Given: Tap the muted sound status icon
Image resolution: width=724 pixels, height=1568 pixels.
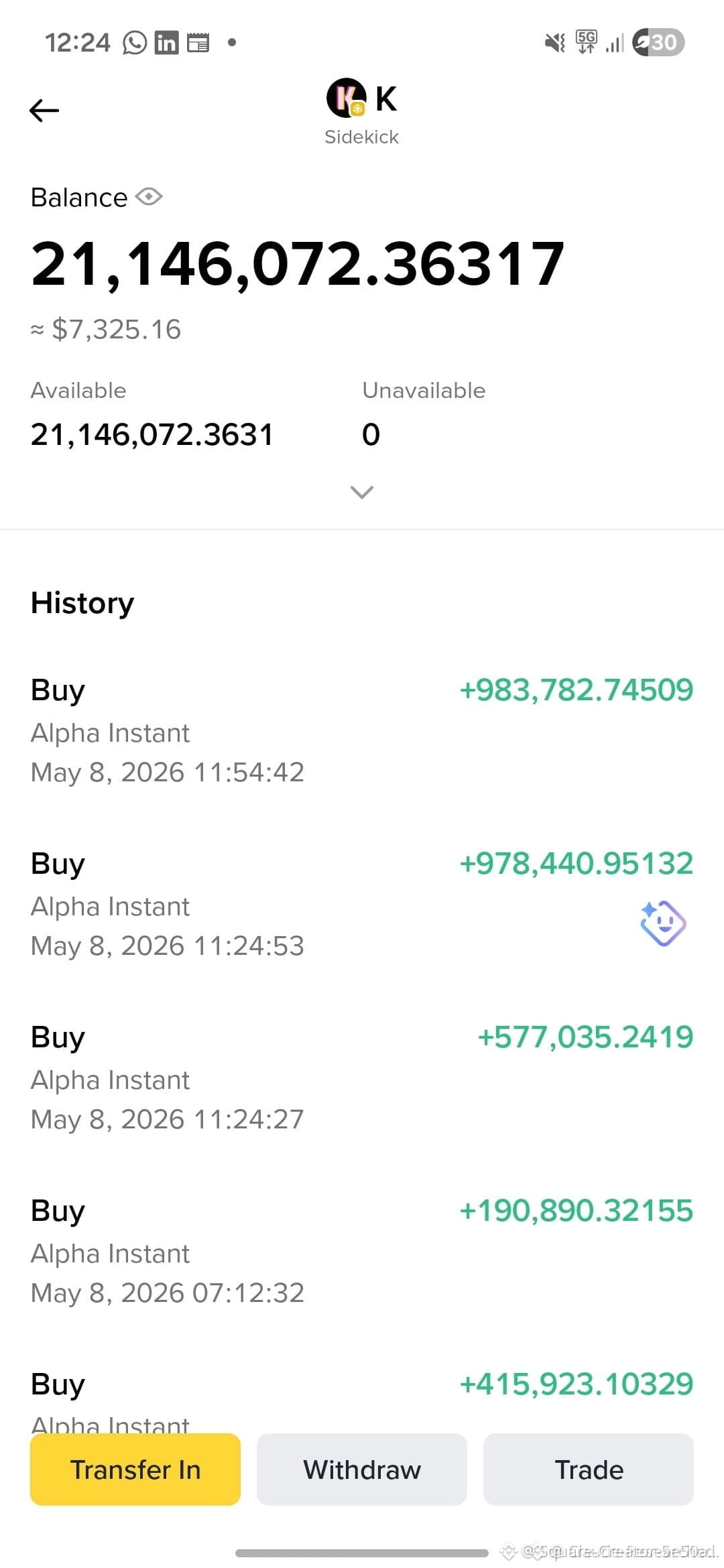Looking at the screenshot, I should pyautogui.click(x=555, y=43).
